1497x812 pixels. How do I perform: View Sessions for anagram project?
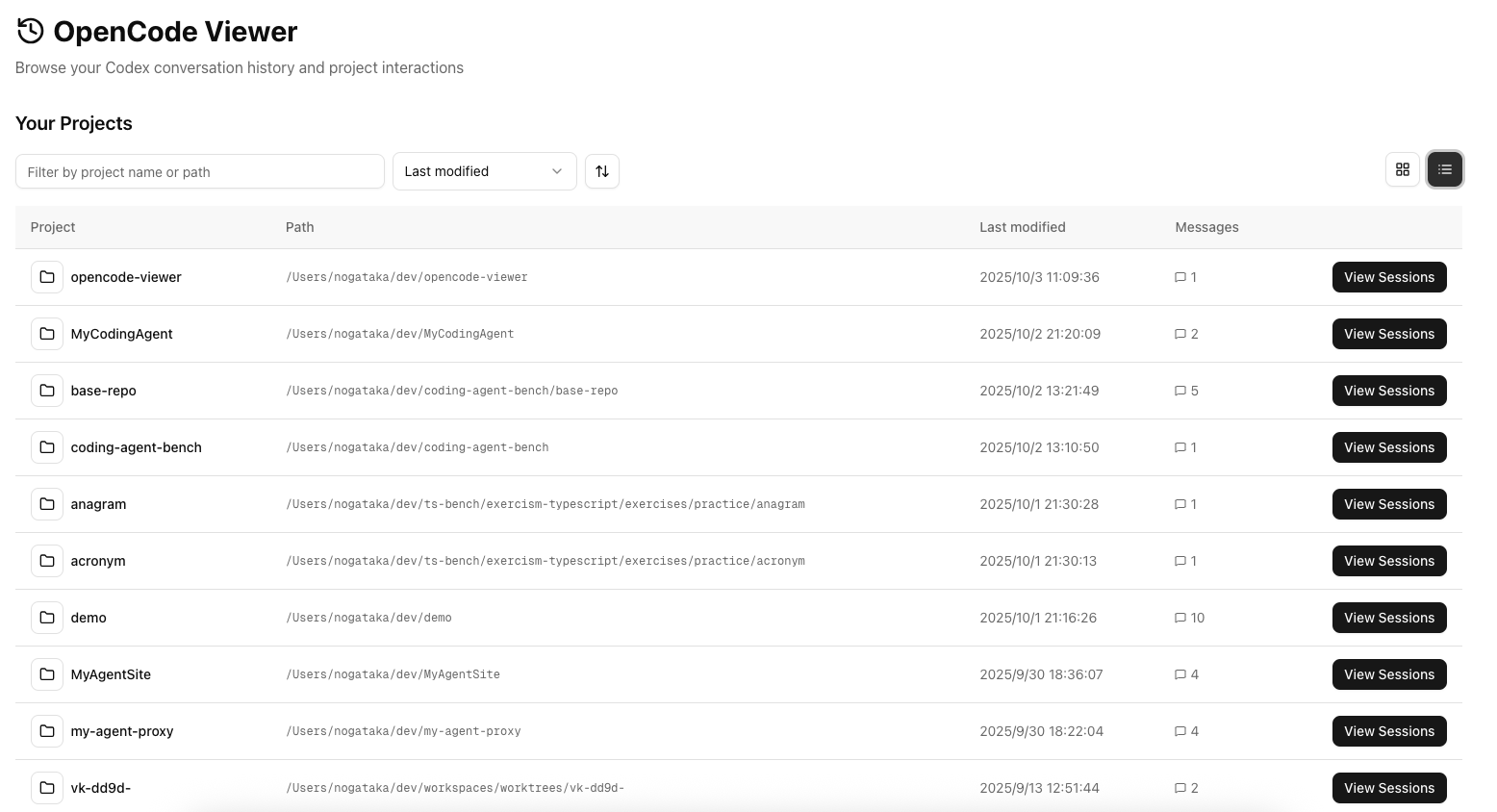click(1389, 504)
